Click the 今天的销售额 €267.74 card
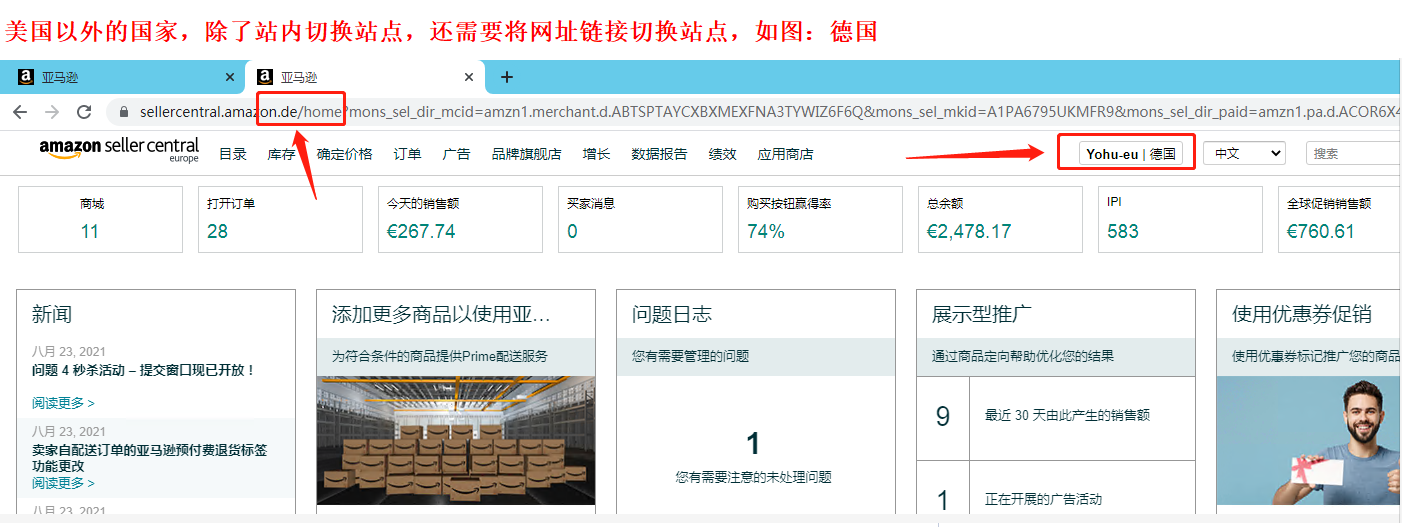 pyautogui.click(x=460, y=220)
